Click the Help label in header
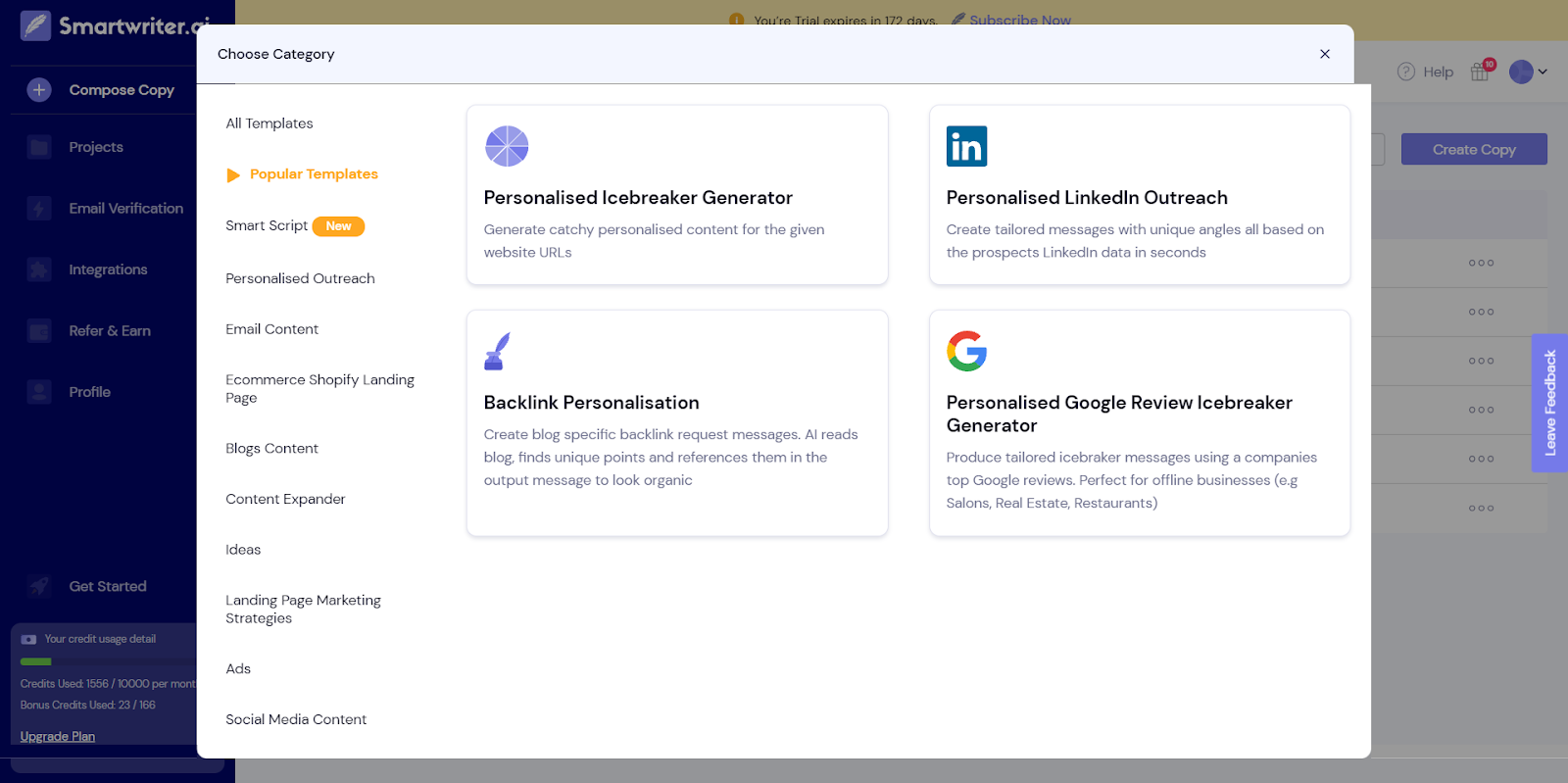Viewport: 1568px width, 783px height. tap(1438, 72)
